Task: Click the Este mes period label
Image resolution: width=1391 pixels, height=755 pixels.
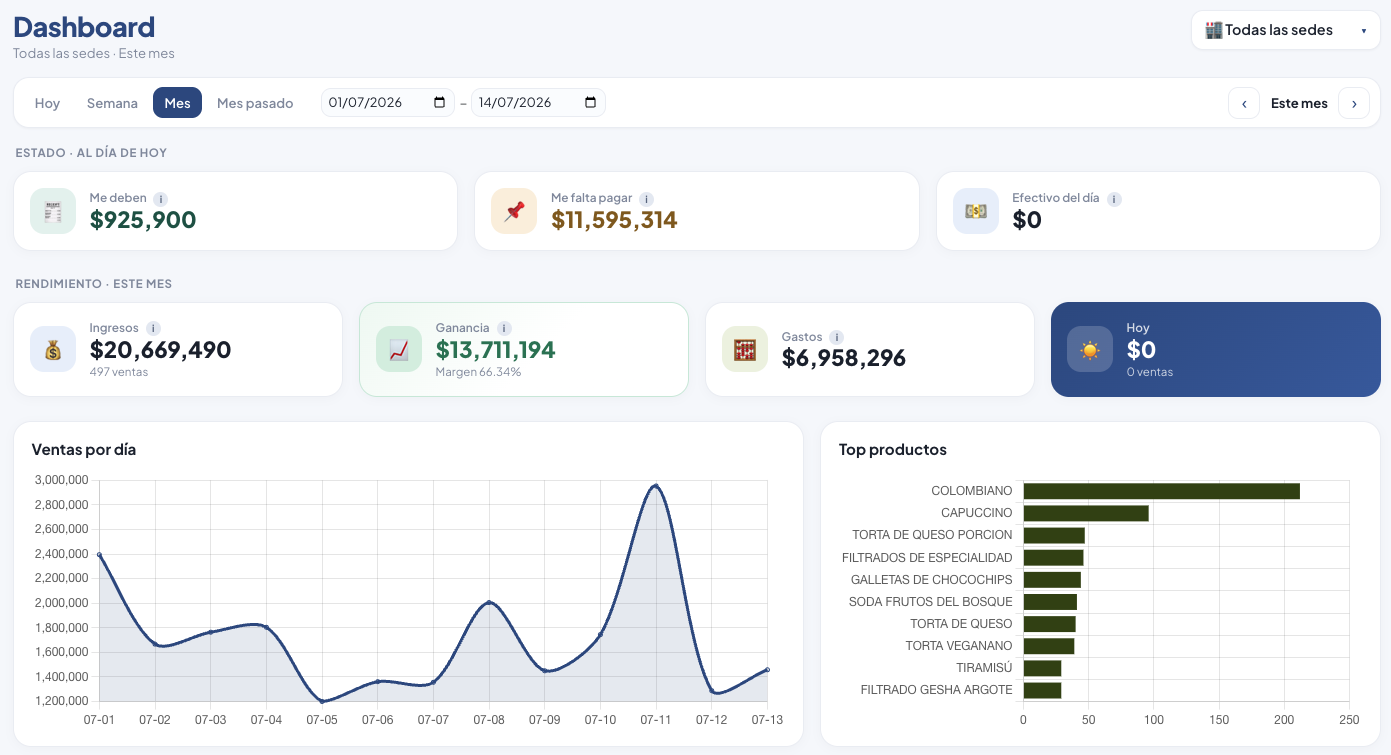Action: point(1299,103)
